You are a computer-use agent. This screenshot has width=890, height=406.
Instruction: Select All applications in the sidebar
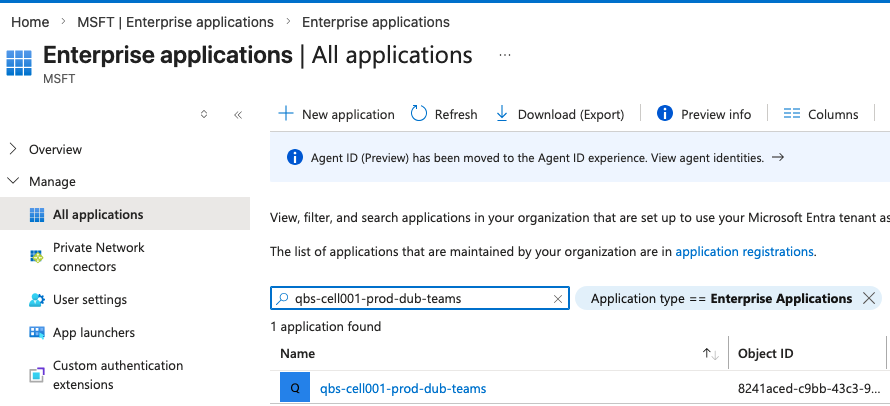click(x=125, y=215)
